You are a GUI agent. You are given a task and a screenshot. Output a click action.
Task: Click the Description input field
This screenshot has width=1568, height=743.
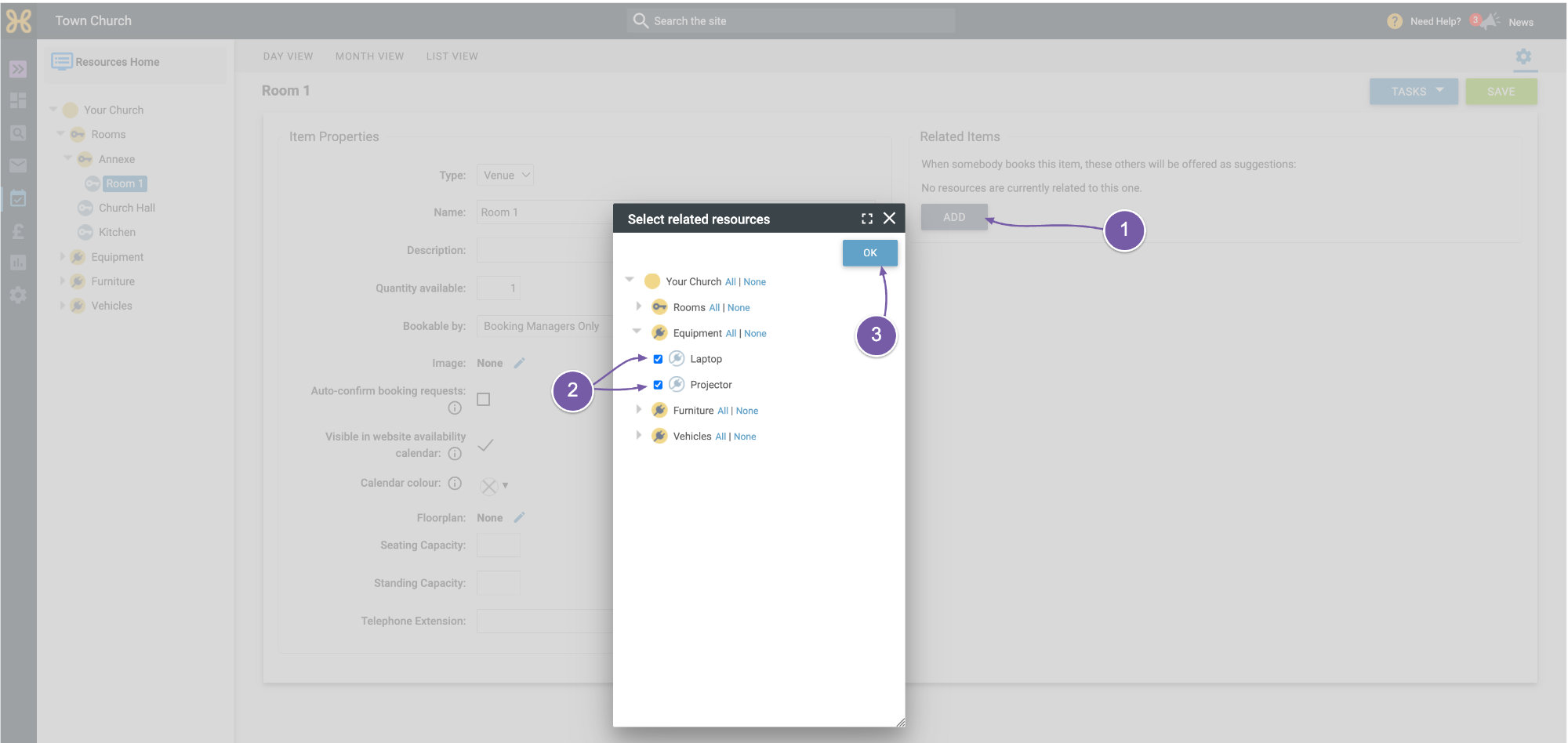point(545,250)
